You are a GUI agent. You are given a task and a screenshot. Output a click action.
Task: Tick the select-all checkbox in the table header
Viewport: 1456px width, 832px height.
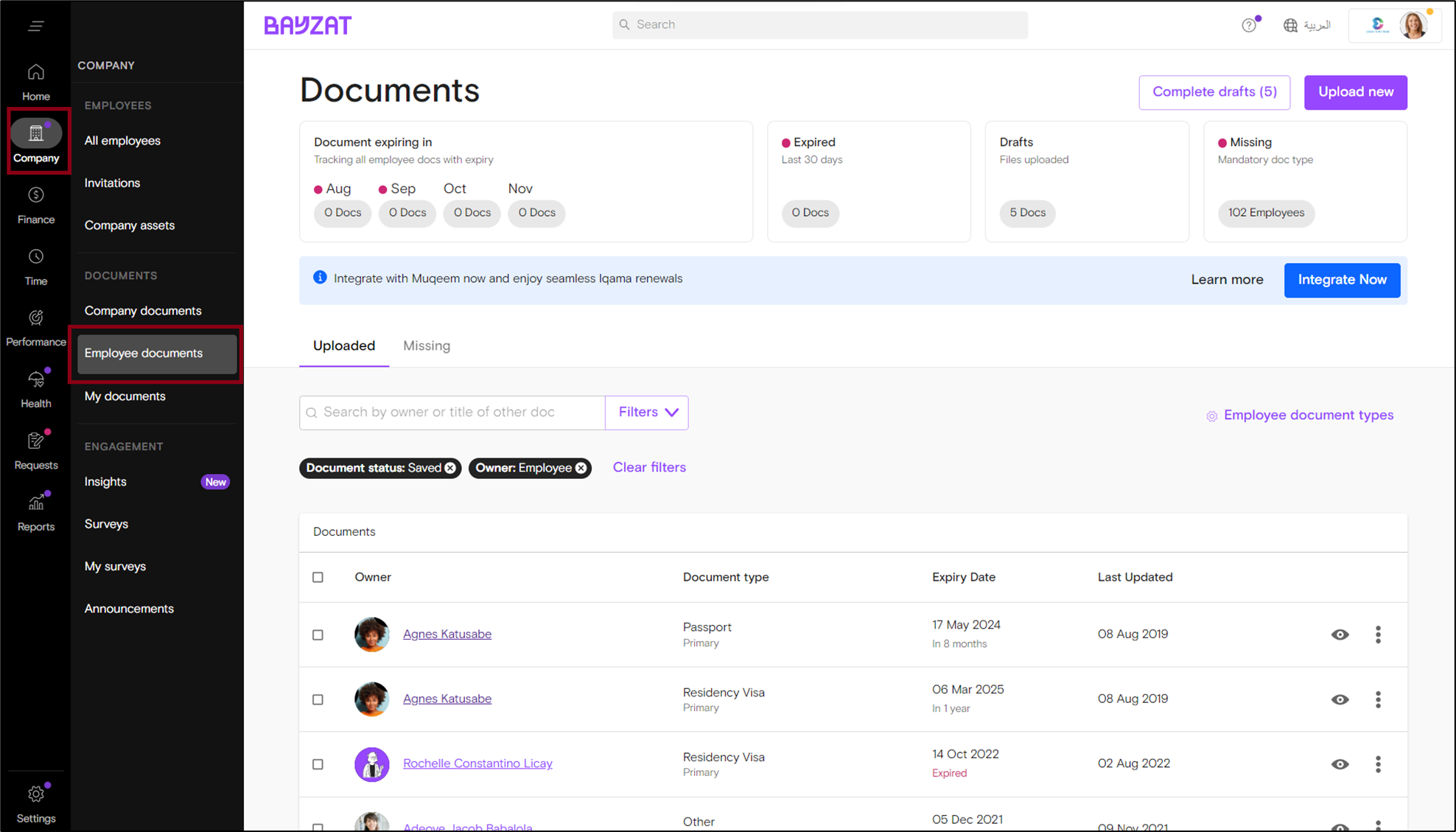pyautogui.click(x=318, y=577)
